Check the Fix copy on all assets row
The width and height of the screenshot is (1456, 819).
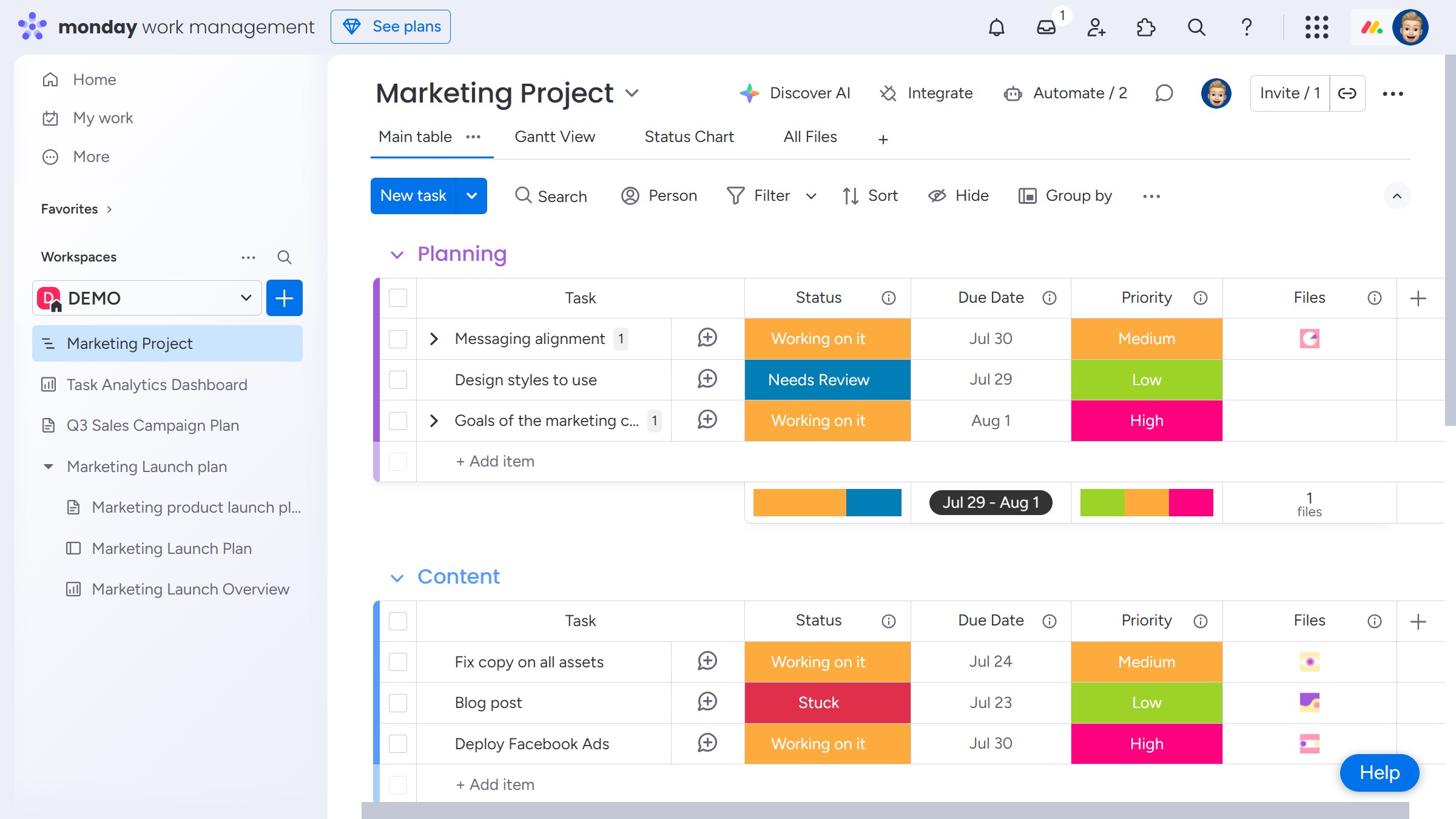coord(398,662)
